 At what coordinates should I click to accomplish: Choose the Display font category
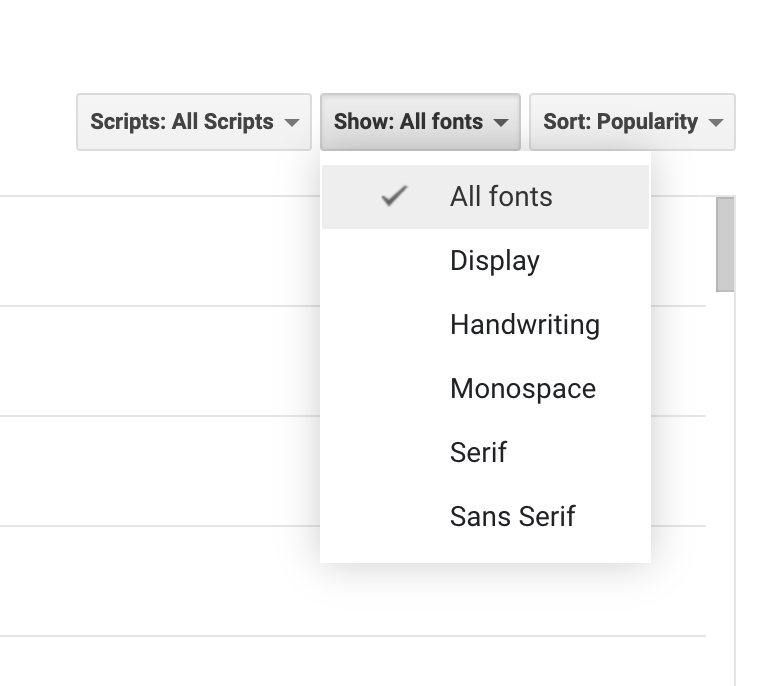495,261
